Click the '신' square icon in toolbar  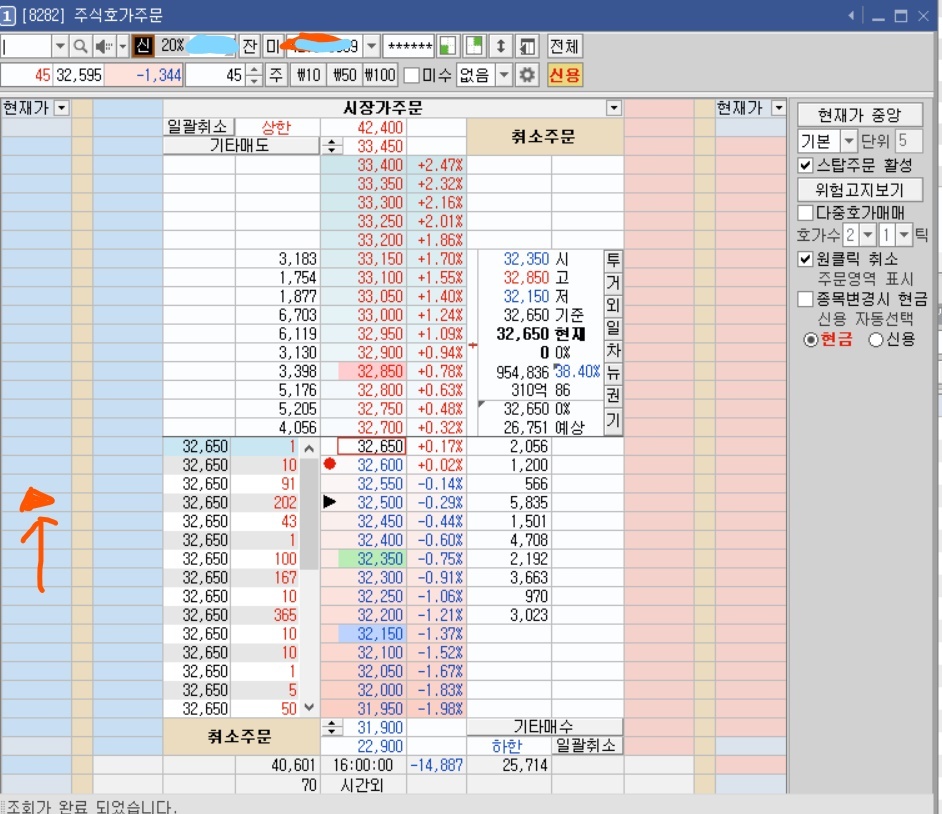click(142, 47)
